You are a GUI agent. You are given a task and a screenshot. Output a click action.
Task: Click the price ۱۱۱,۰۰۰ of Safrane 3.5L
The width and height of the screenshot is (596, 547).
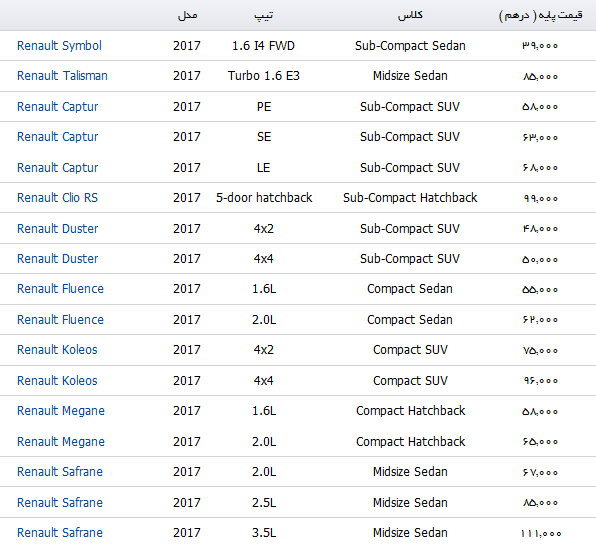pyautogui.click(x=541, y=534)
